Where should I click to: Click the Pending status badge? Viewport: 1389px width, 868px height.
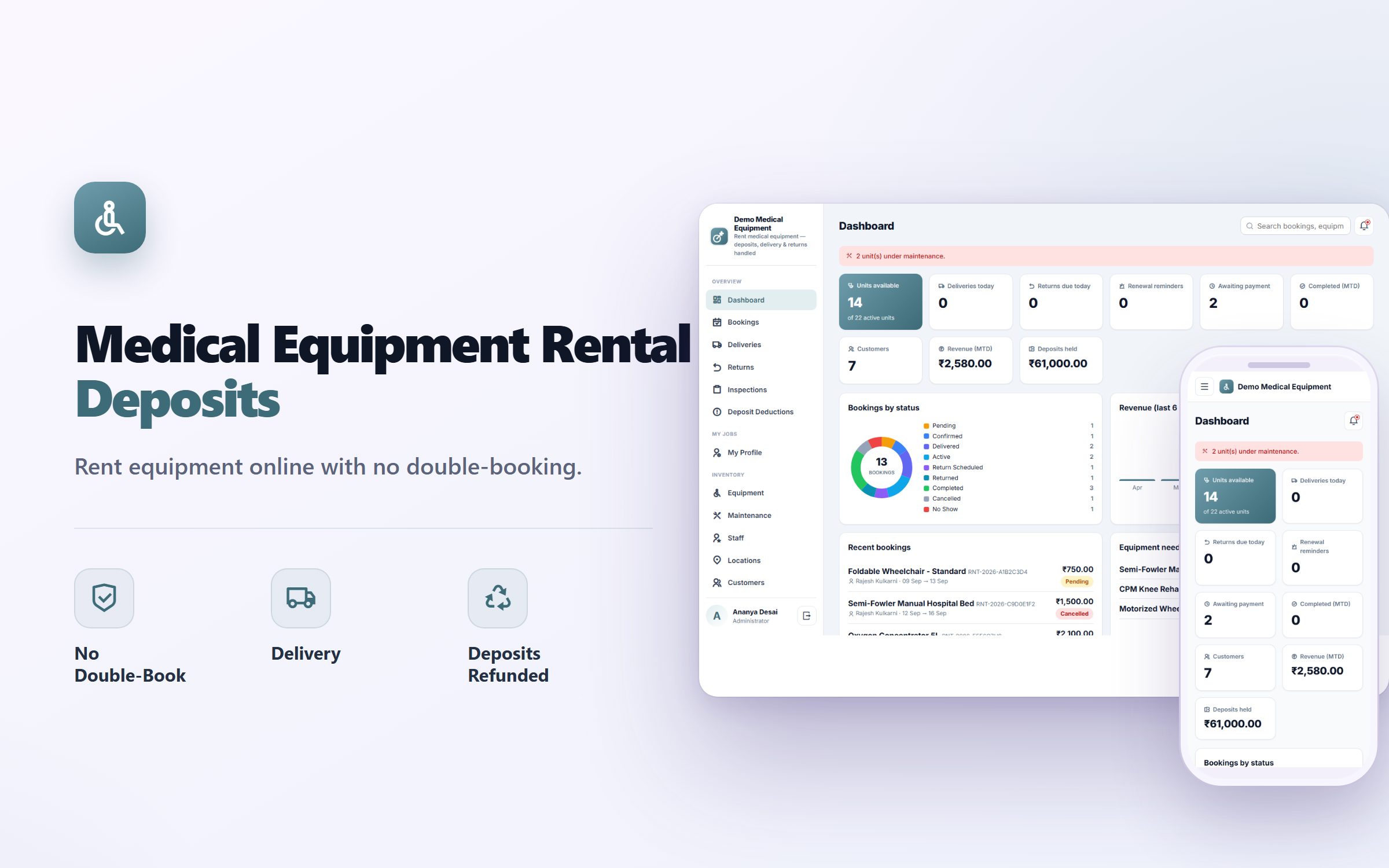pyautogui.click(x=1076, y=582)
